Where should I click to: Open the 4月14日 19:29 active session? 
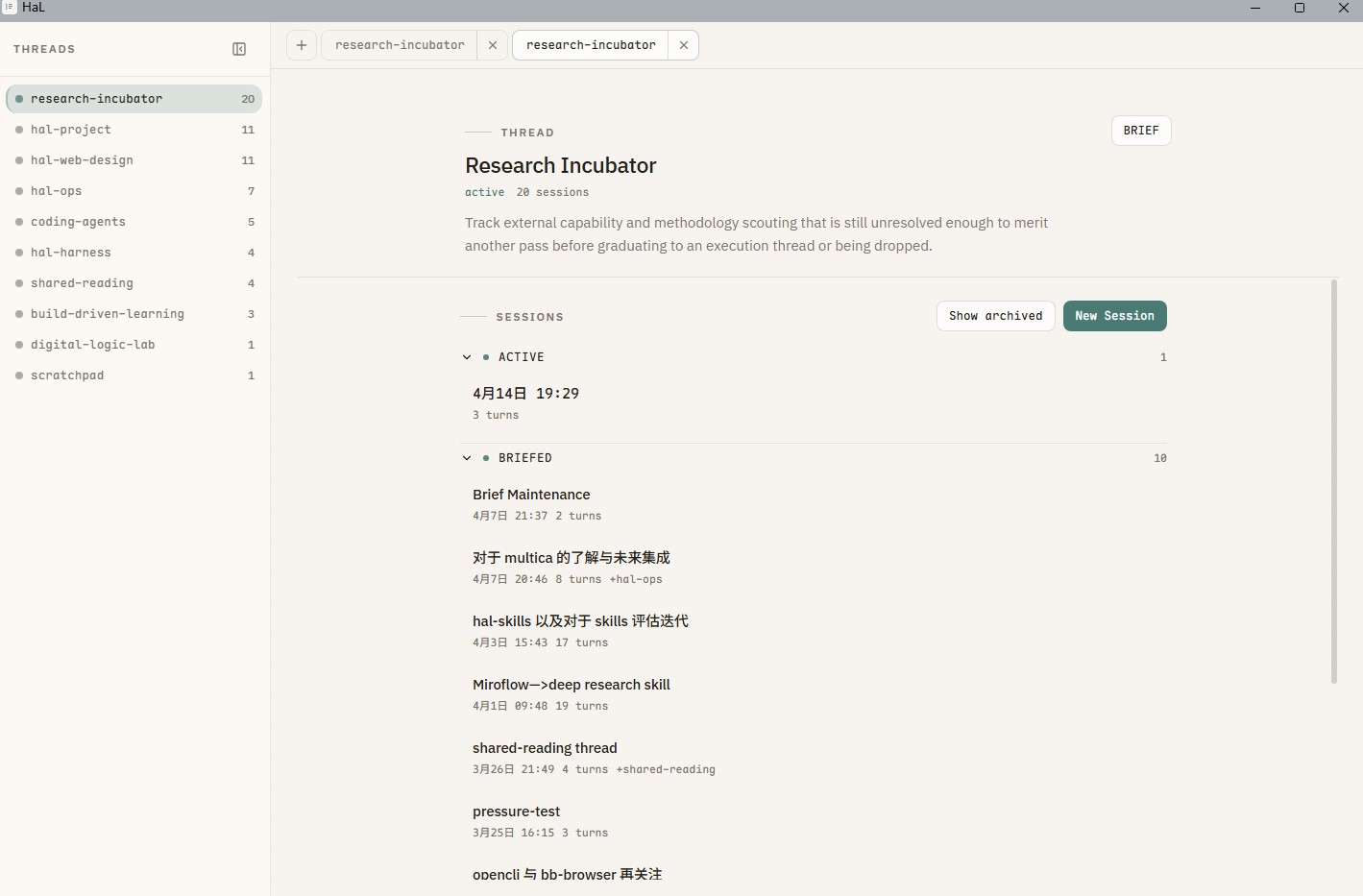tap(815, 403)
